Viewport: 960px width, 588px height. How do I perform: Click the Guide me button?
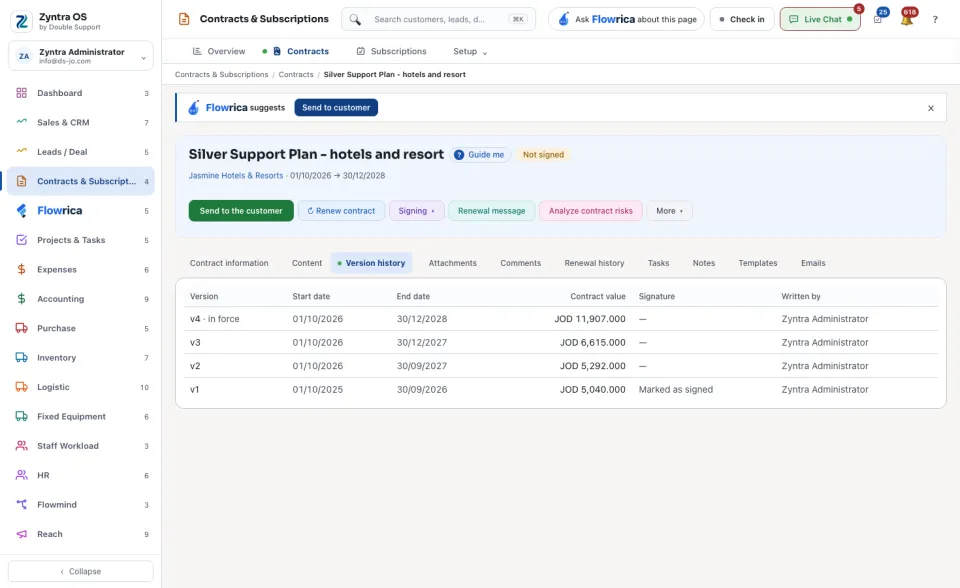click(481, 155)
